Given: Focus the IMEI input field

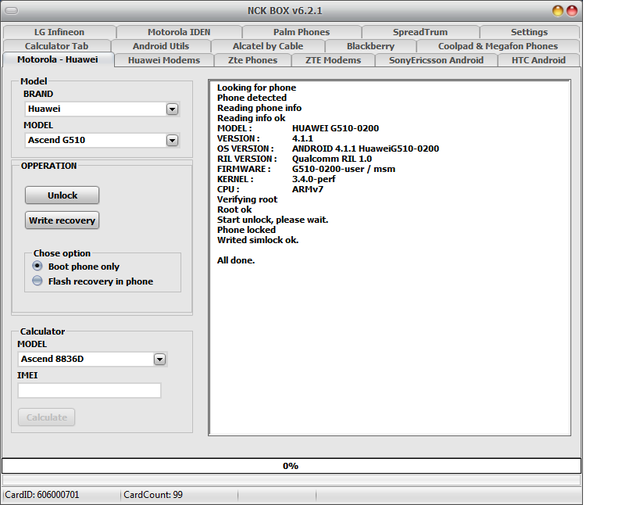Looking at the screenshot, I should tap(89, 390).
